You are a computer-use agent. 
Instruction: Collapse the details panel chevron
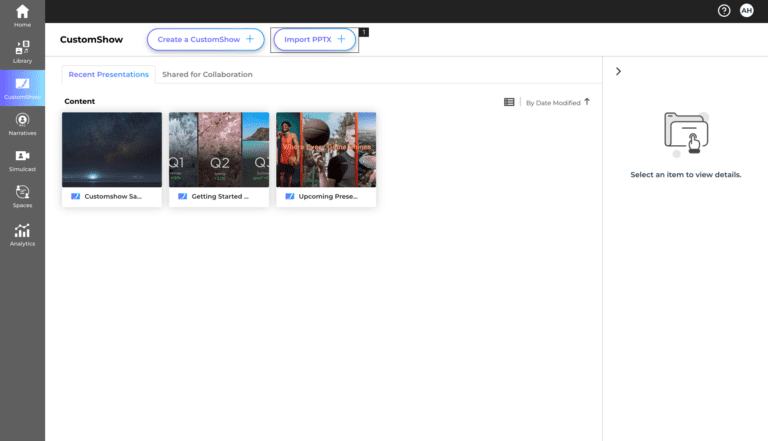618,72
